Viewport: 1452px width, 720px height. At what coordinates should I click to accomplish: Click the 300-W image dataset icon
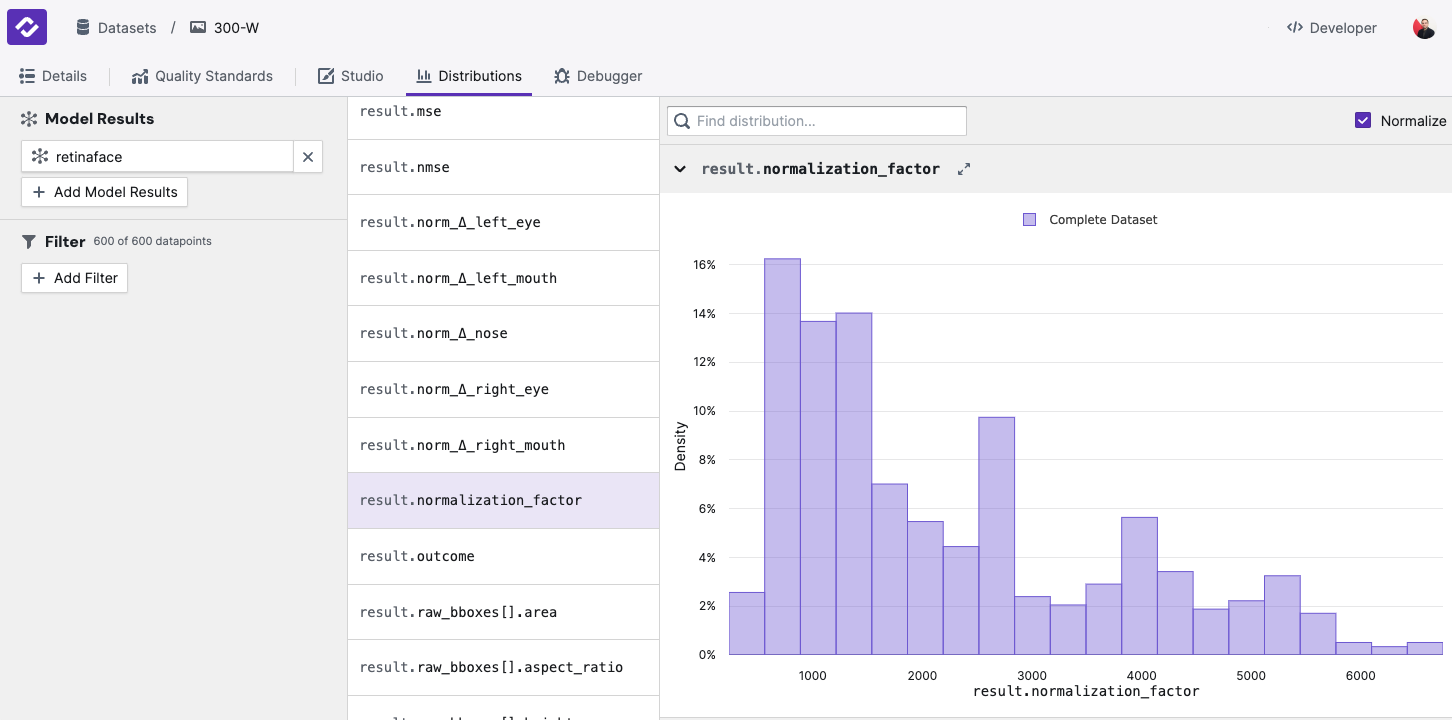pyautogui.click(x=198, y=28)
